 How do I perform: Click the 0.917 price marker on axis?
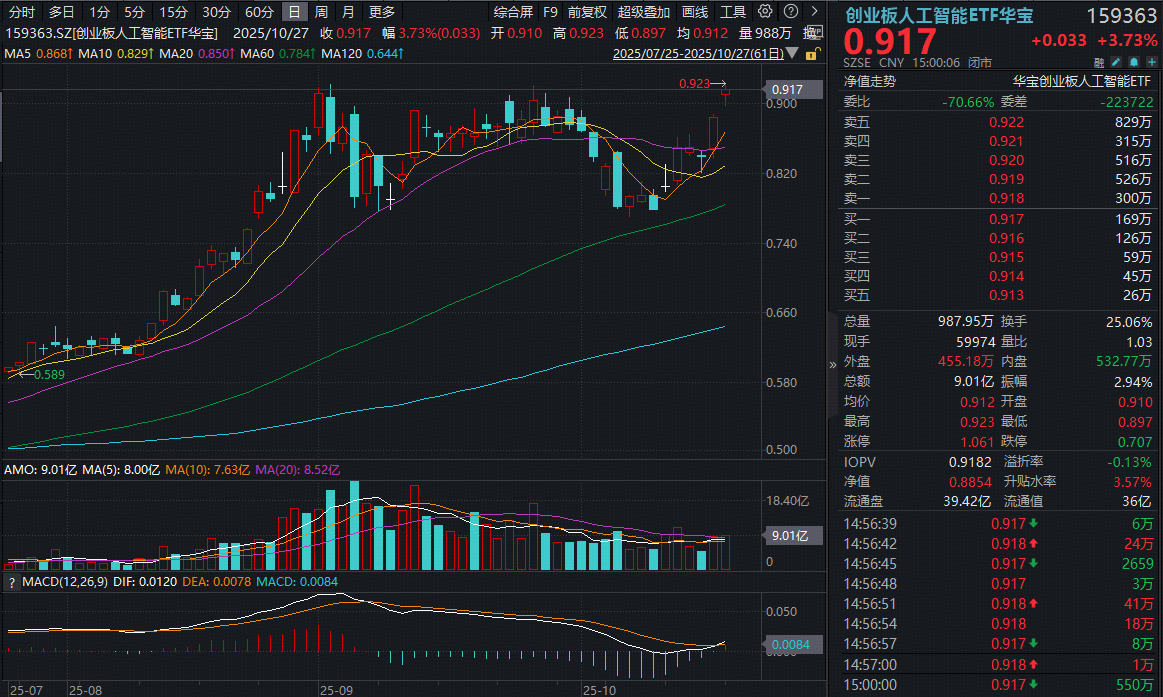point(791,89)
